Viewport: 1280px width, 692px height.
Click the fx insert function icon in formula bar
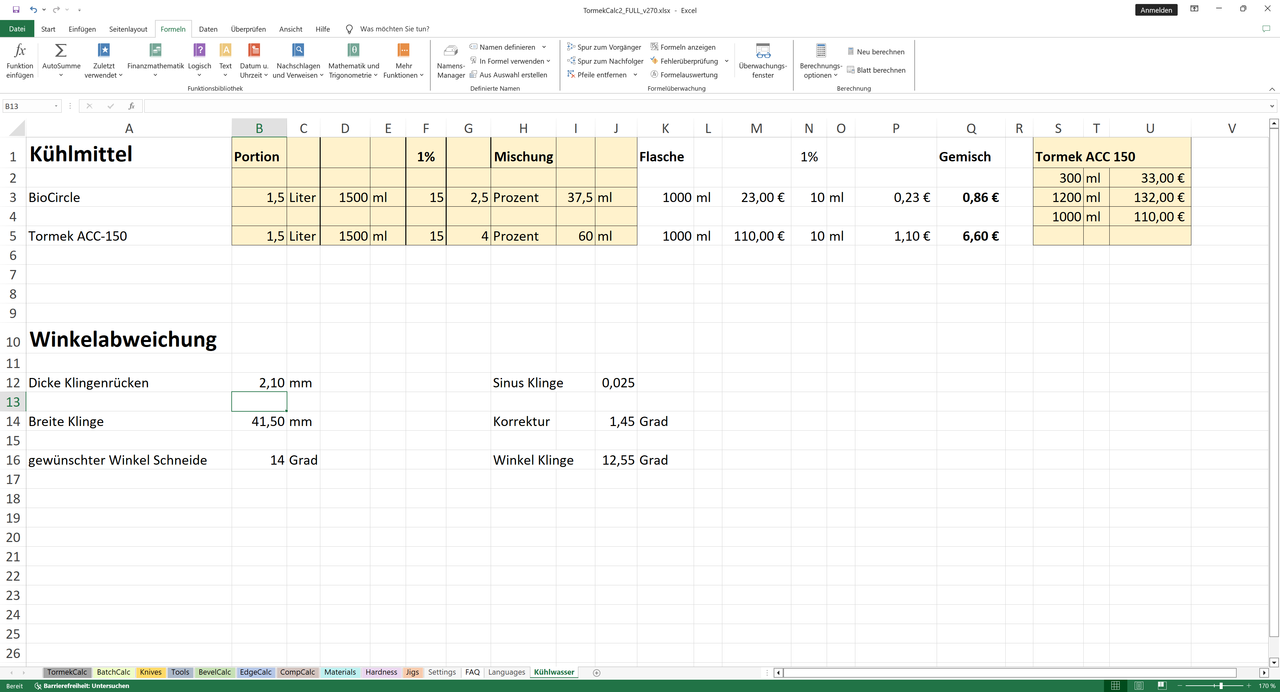tap(130, 106)
